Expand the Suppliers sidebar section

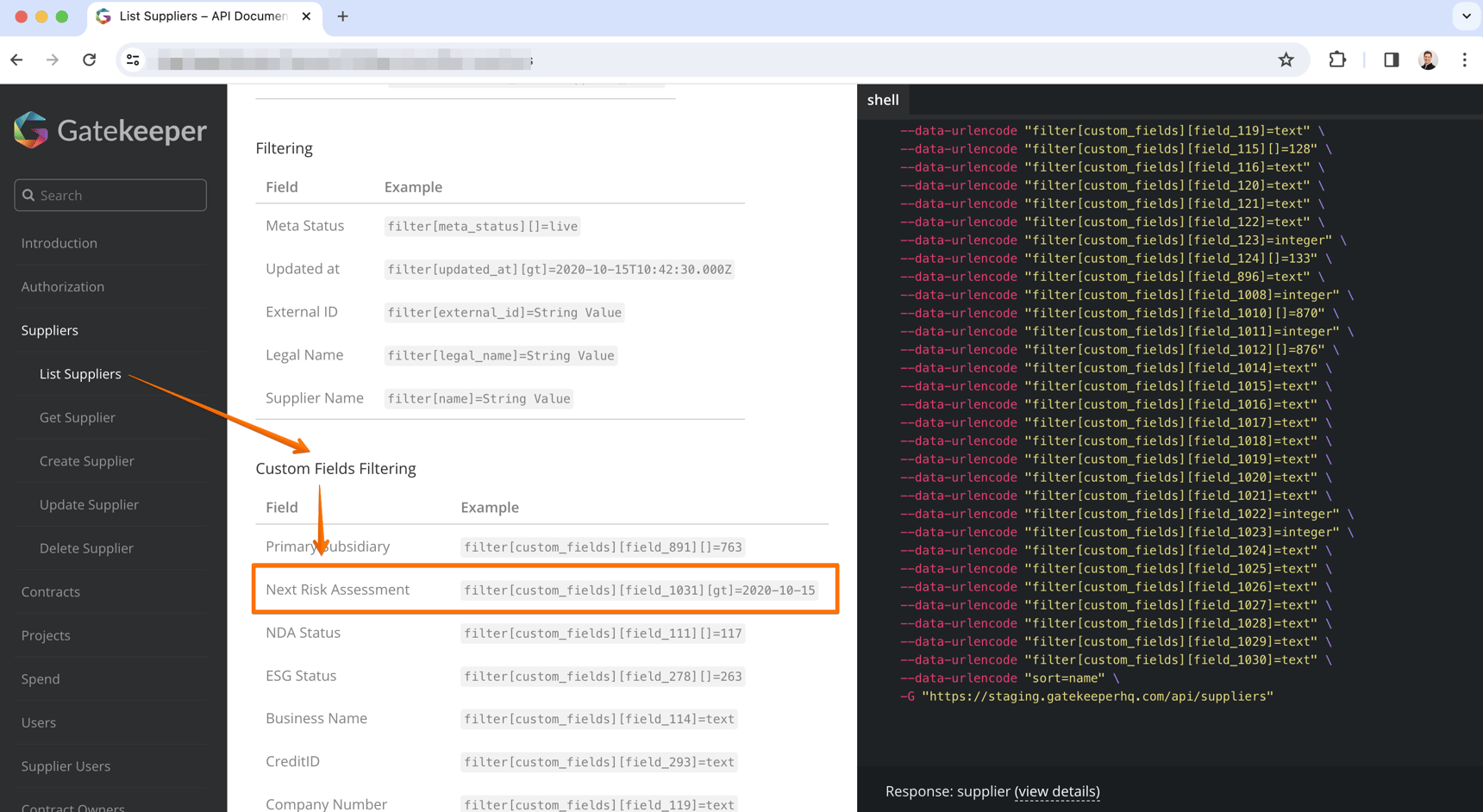point(50,330)
